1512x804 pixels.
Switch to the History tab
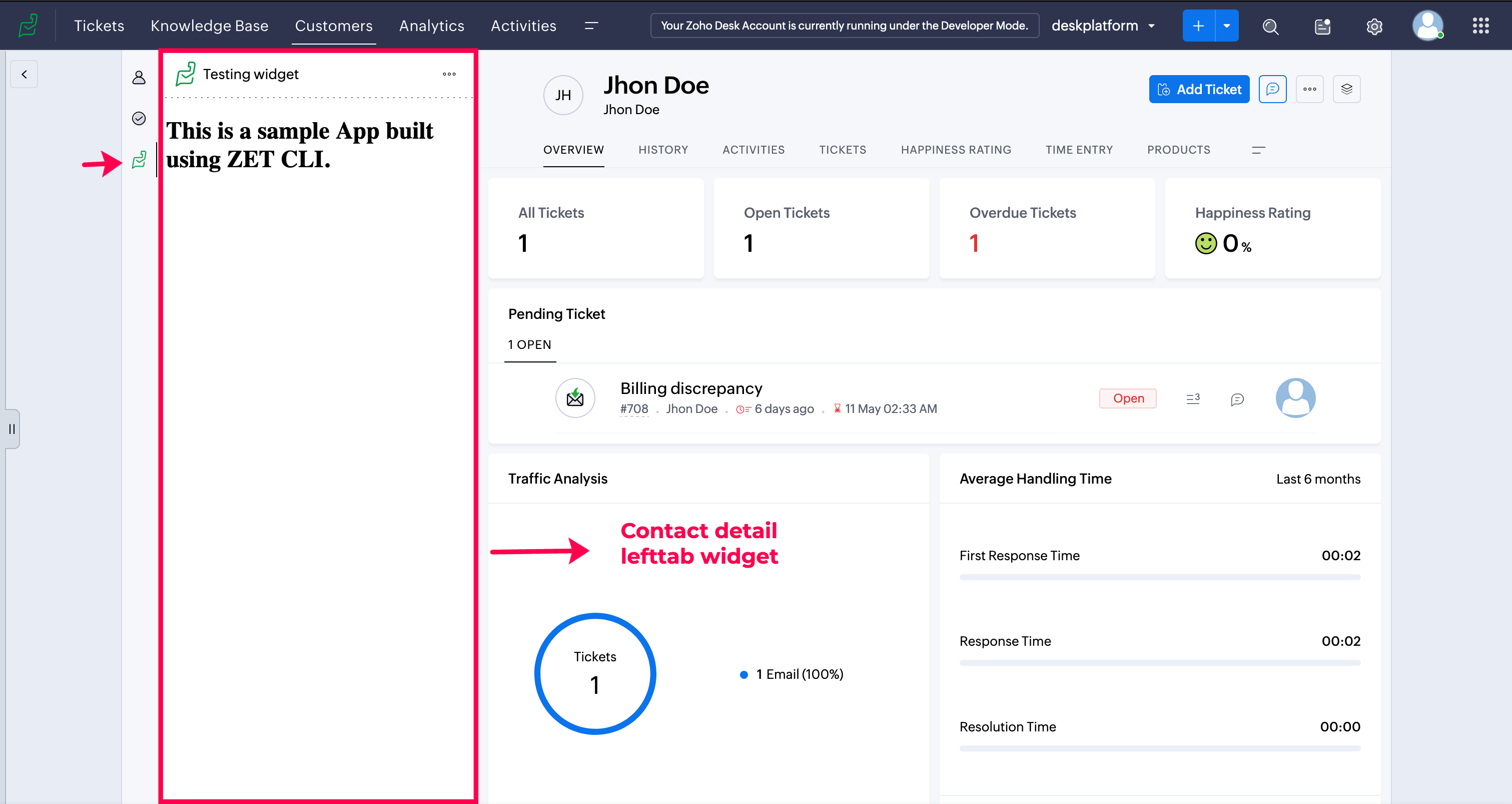pyautogui.click(x=662, y=150)
